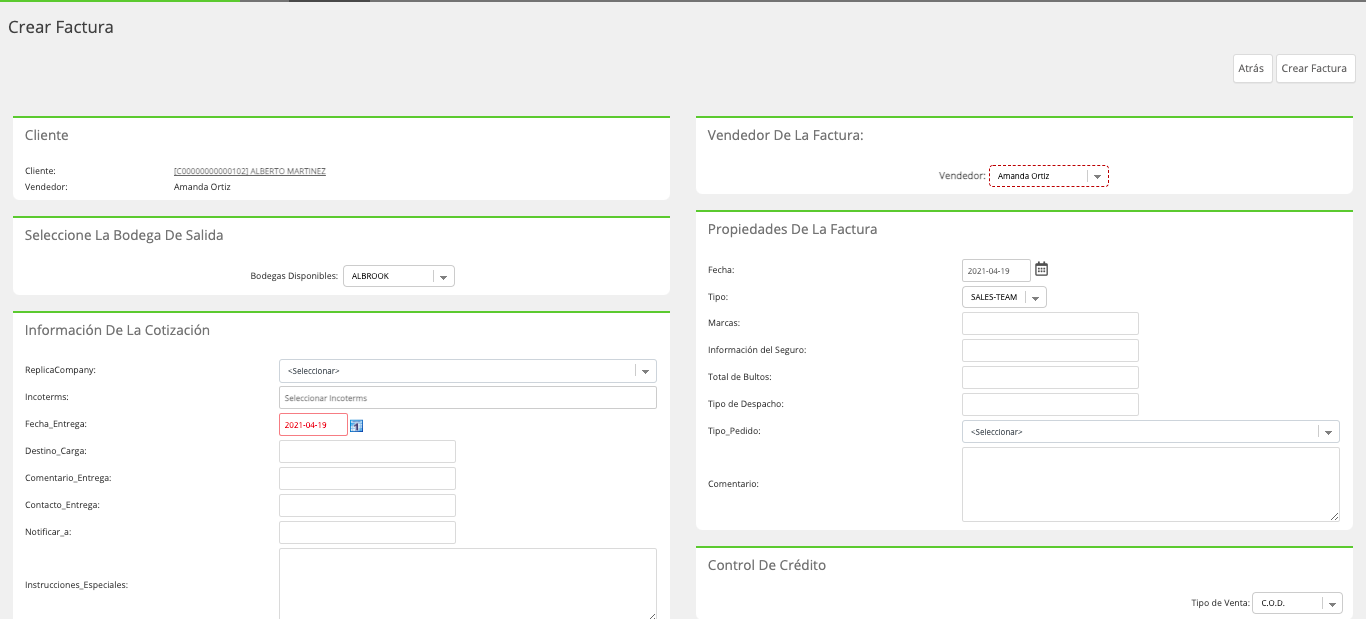The width and height of the screenshot is (1366, 619).
Task: Select the Vendedor name text under Cliente
Action: (202, 187)
